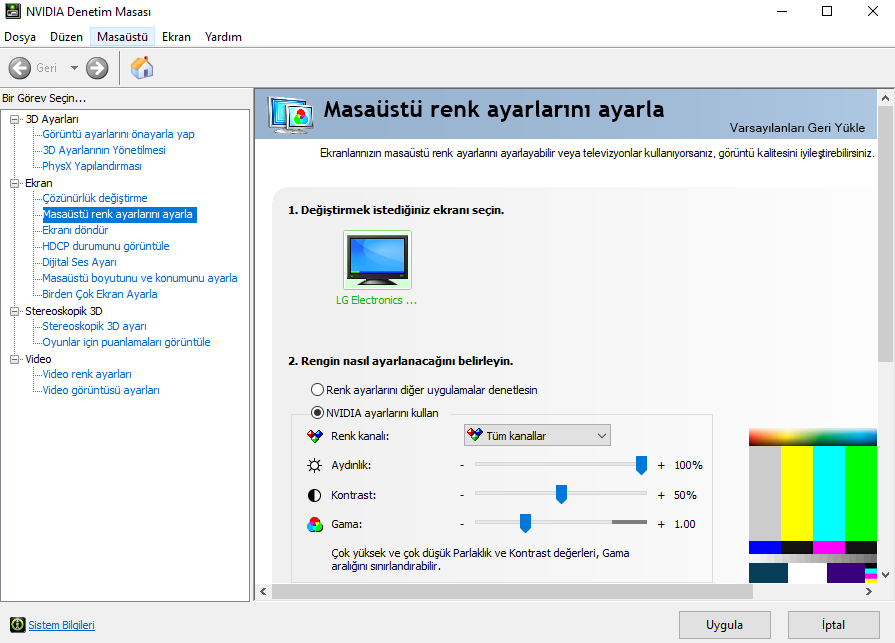Open the Yardım menu
The height and width of the screenshot is (643, 895).
coord(223,37)
